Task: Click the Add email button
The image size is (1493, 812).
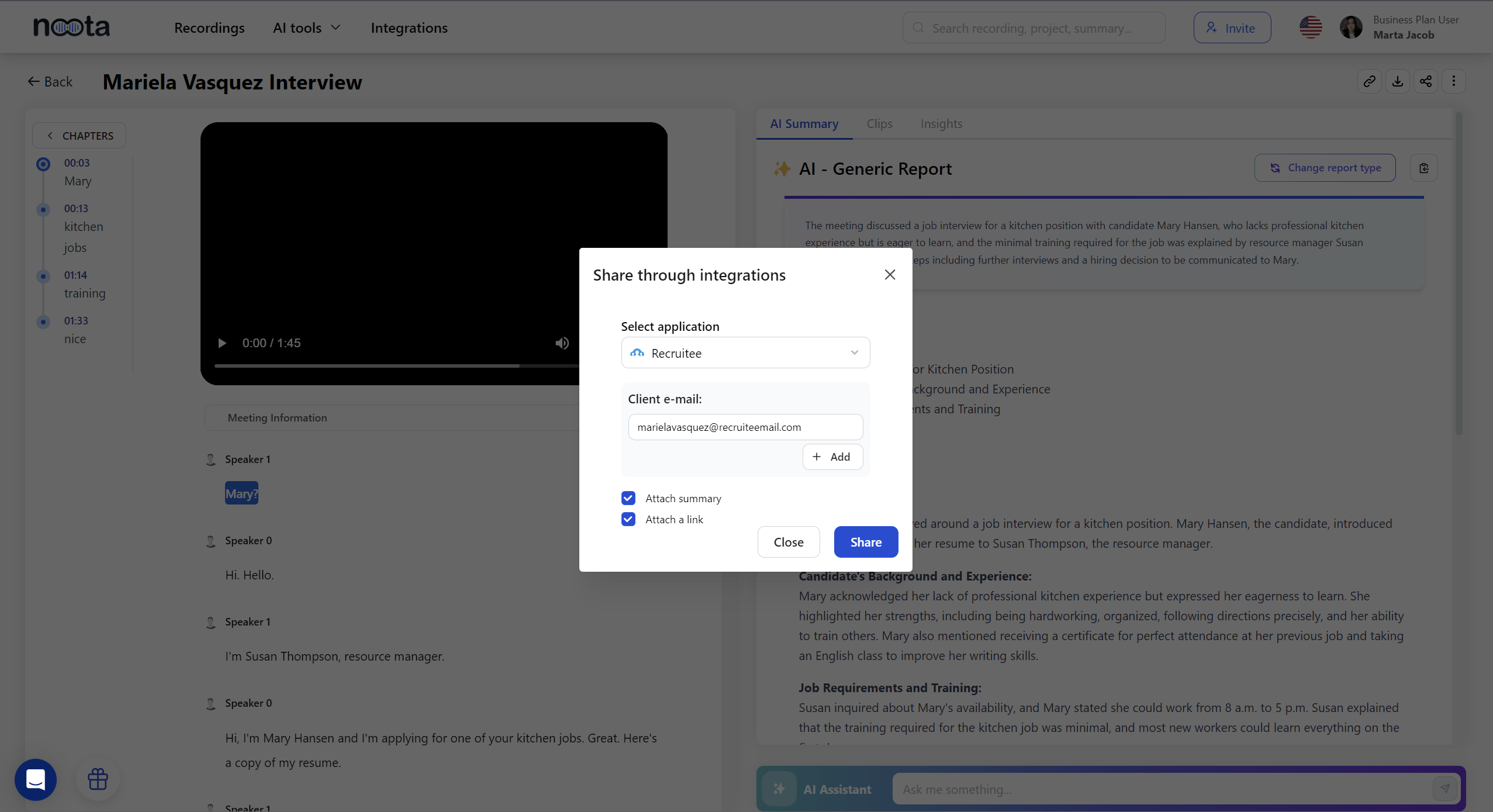Action: 832,457
